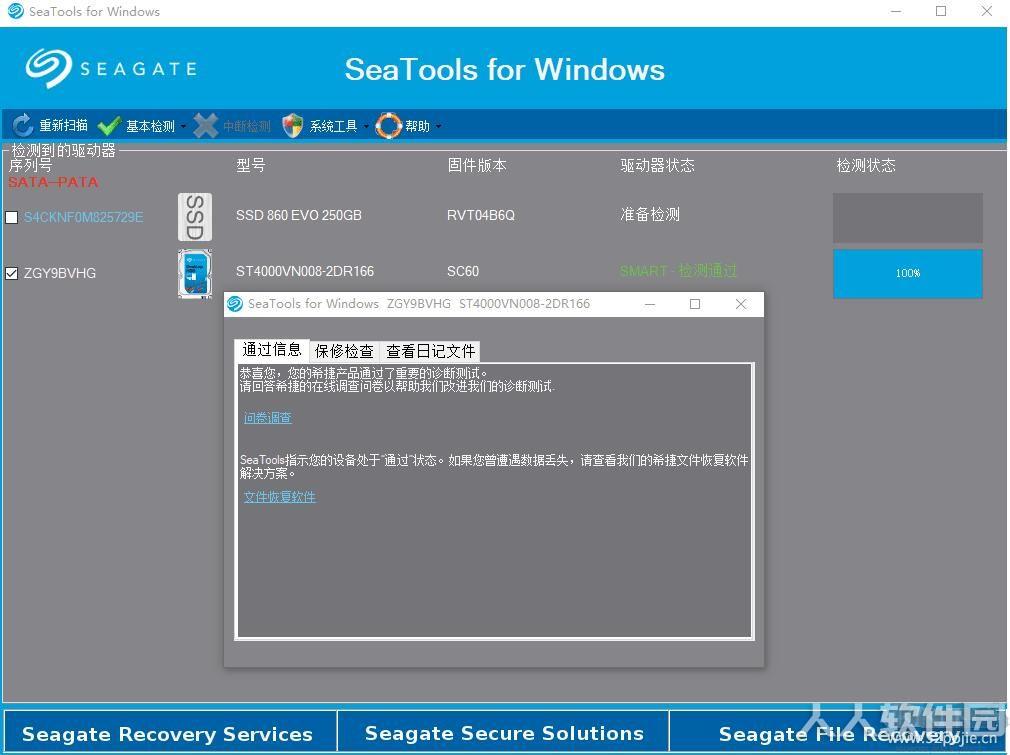Click the grey X abort test icon
This screenshot has height=755, width=1010.
point(205,126)
